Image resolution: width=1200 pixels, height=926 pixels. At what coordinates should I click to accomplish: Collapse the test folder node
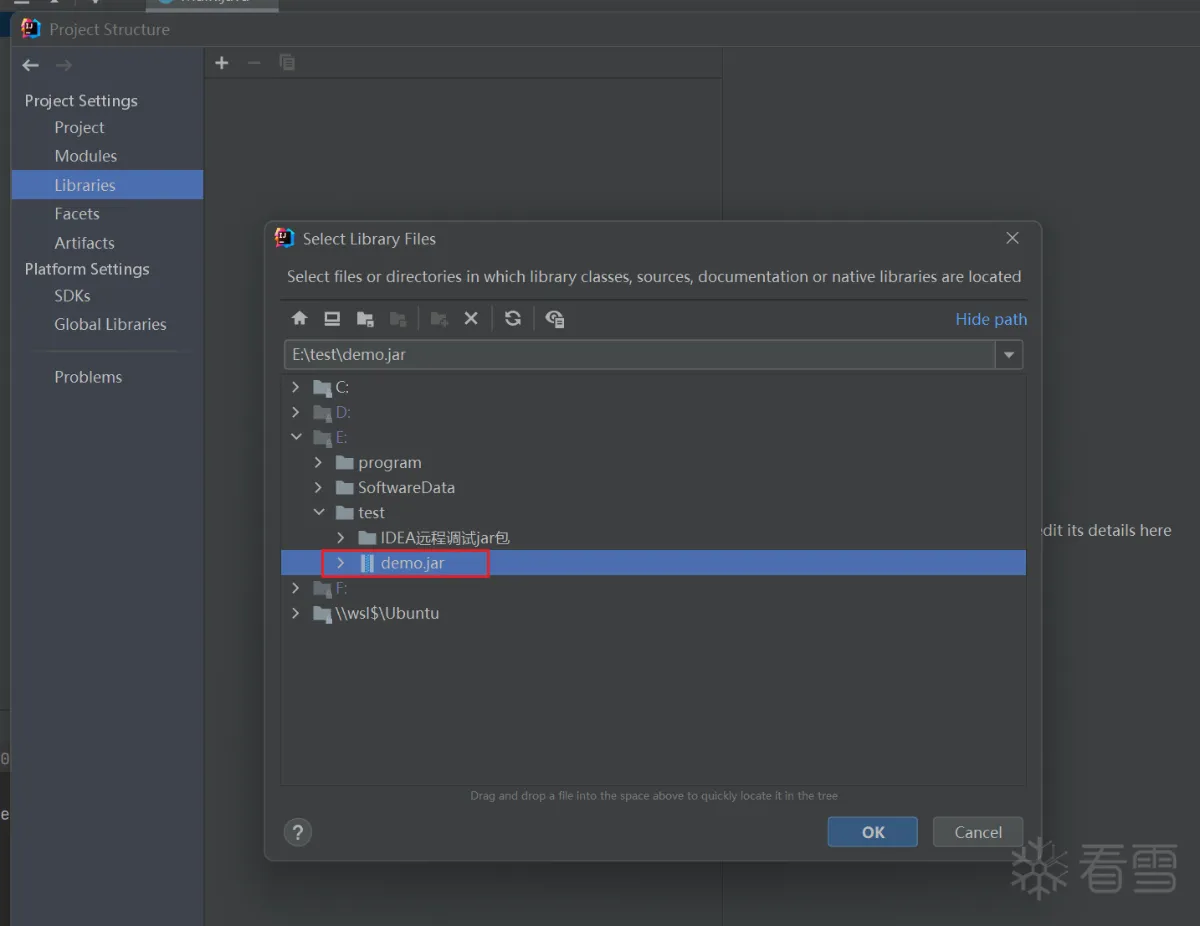(318, 512)
